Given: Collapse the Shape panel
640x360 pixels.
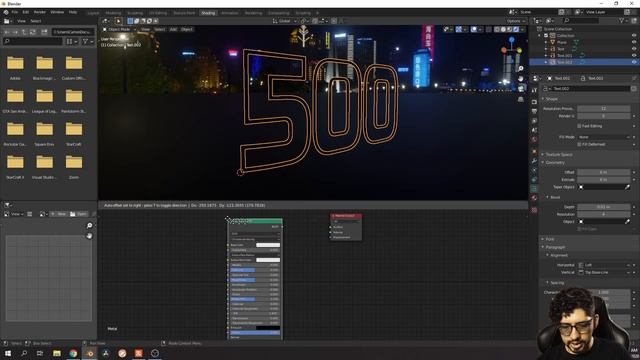Looking at the screenshot, I should coord(551,99).
